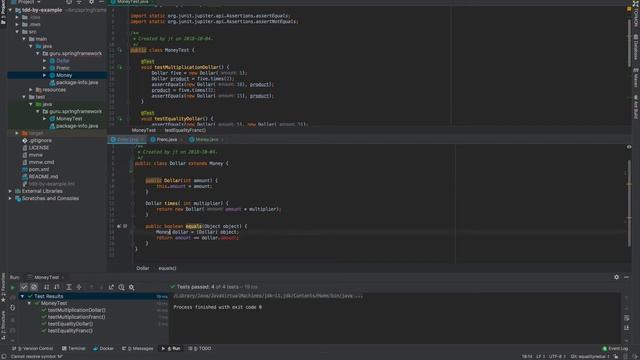Open Project panel settings gear
The height and width of the screenshot is (360, 640).
pos(91,2)
